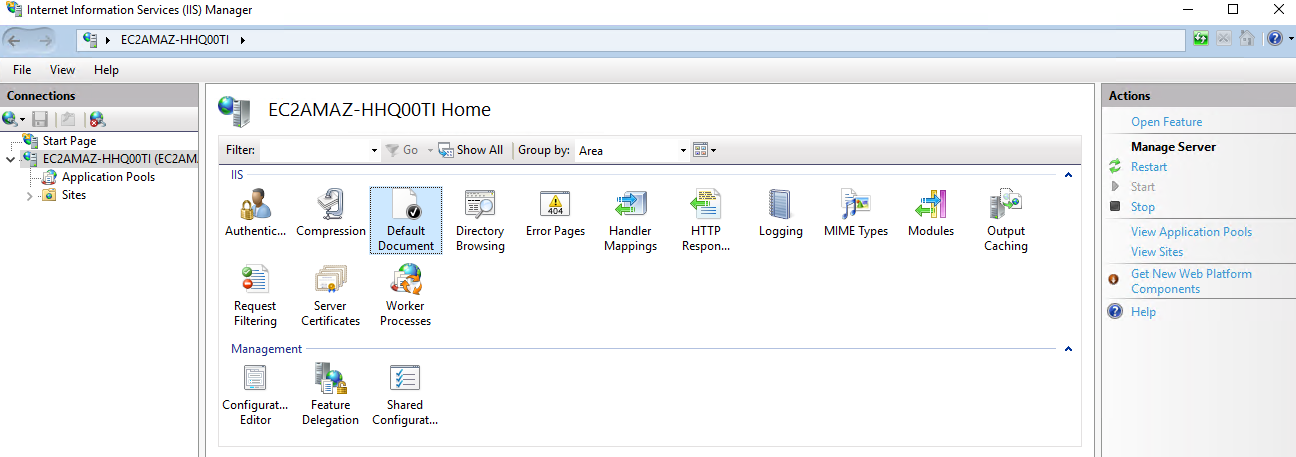Open Directory Browsing feature
The width and height of the screenshot is (1296, 457).
[480, 220]
